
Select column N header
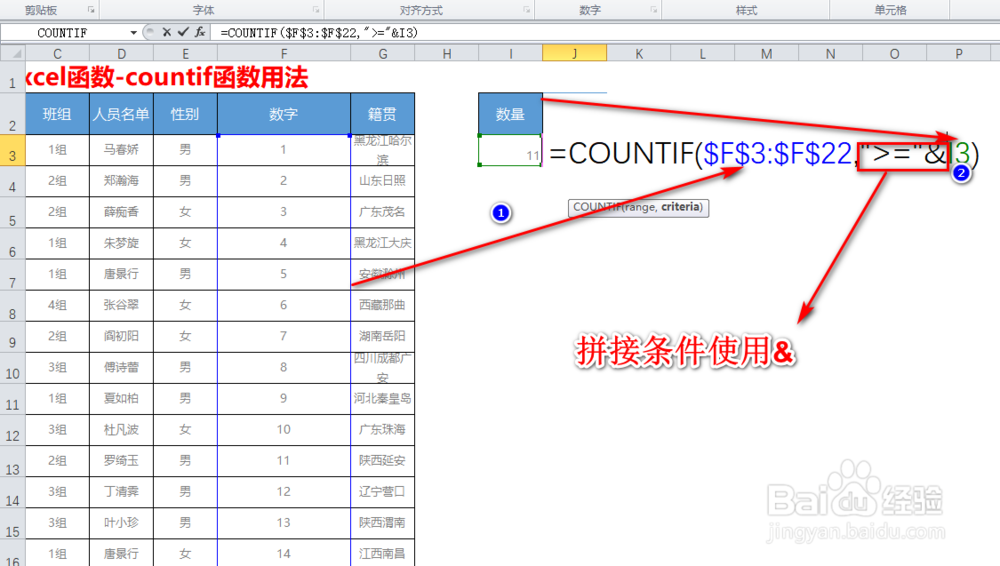point(830,54)
